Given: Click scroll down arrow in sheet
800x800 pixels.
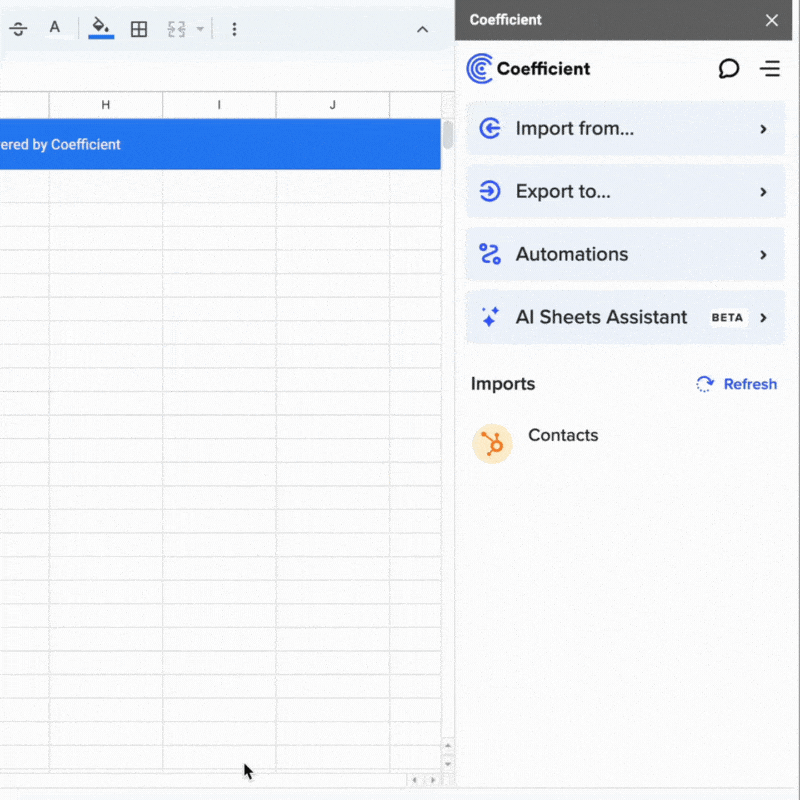Looking at the screenshot, I should (447, 764).
